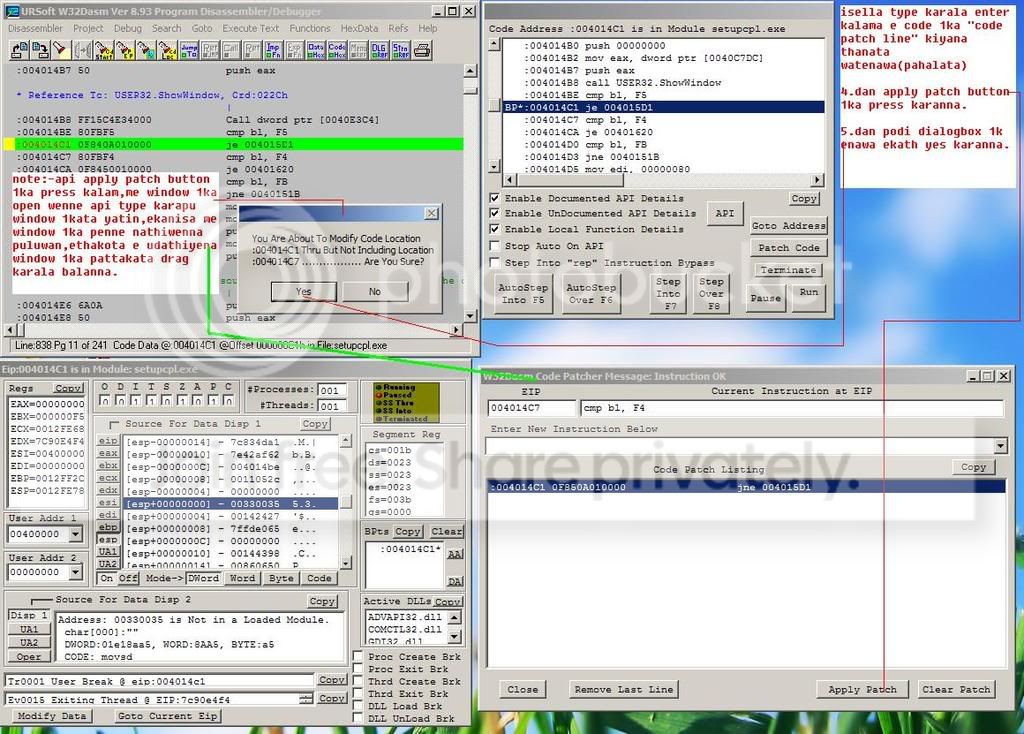Click scroll-right arrow of debugger code list
Screen dimensions: 1024x734
pos(816,180)
